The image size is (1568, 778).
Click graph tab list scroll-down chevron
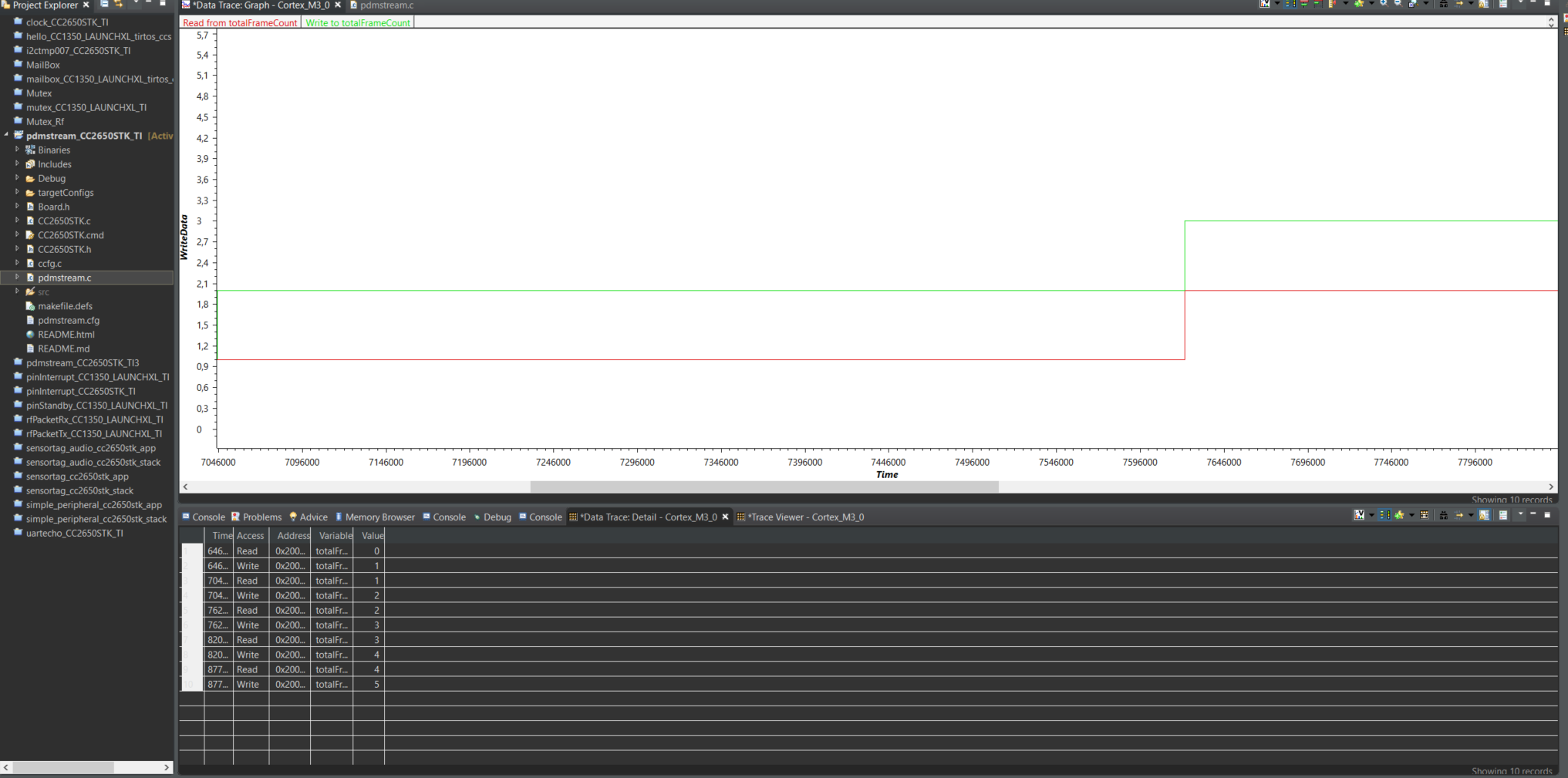tap(1551, 25)
